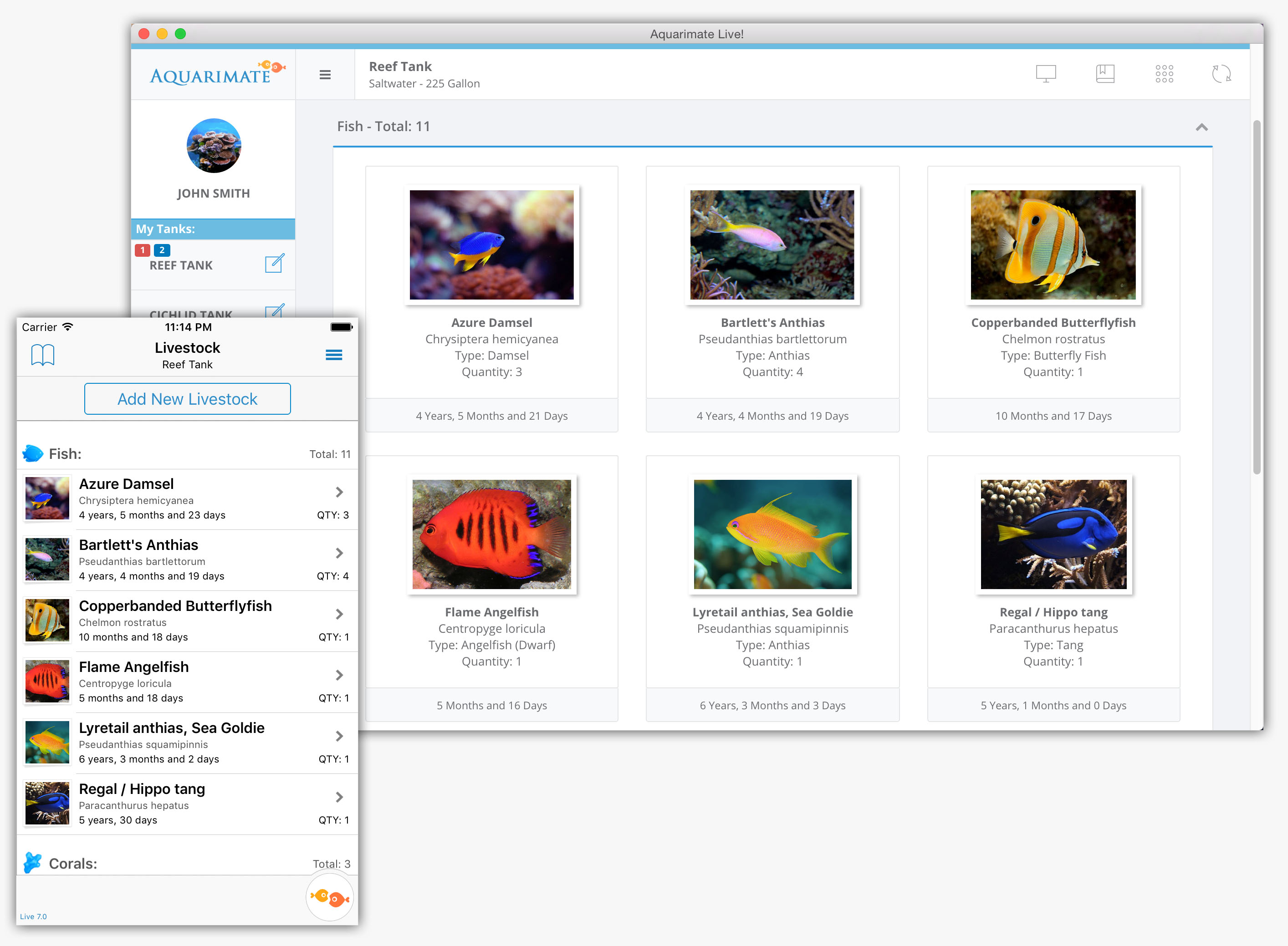Viewport: 1288px width, 946px height.
Task: Collapse the Fish - Total: 11 section
Action: click(1201, 127)
